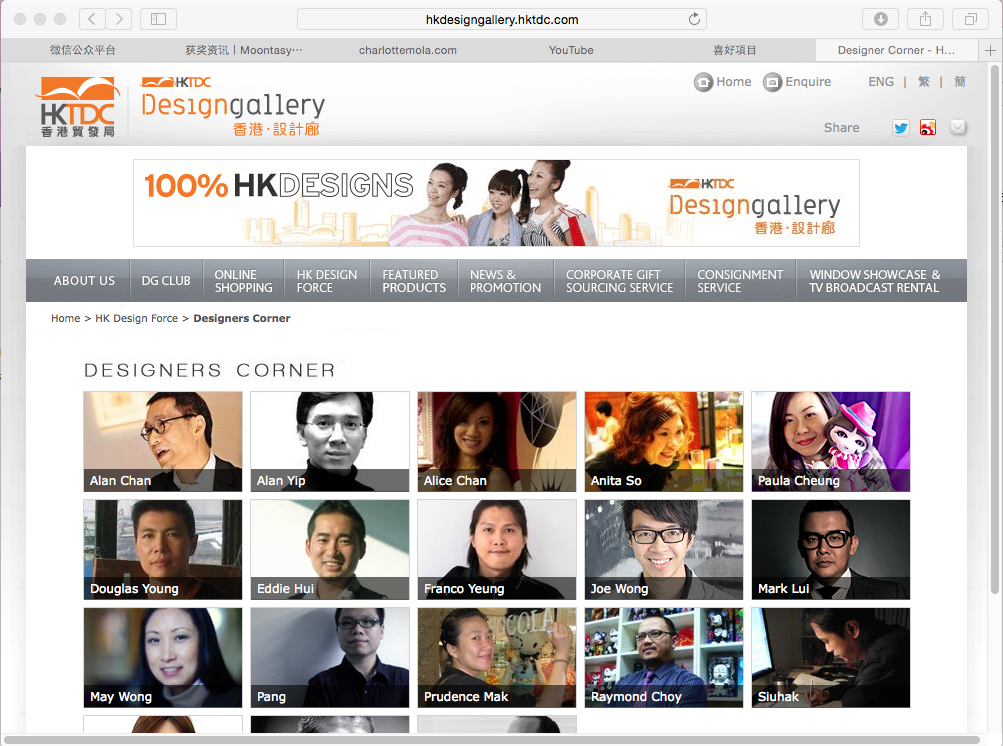Click the horizontal scrollbar at bottom
The image size is (1003, 746).
pos(491,740)
